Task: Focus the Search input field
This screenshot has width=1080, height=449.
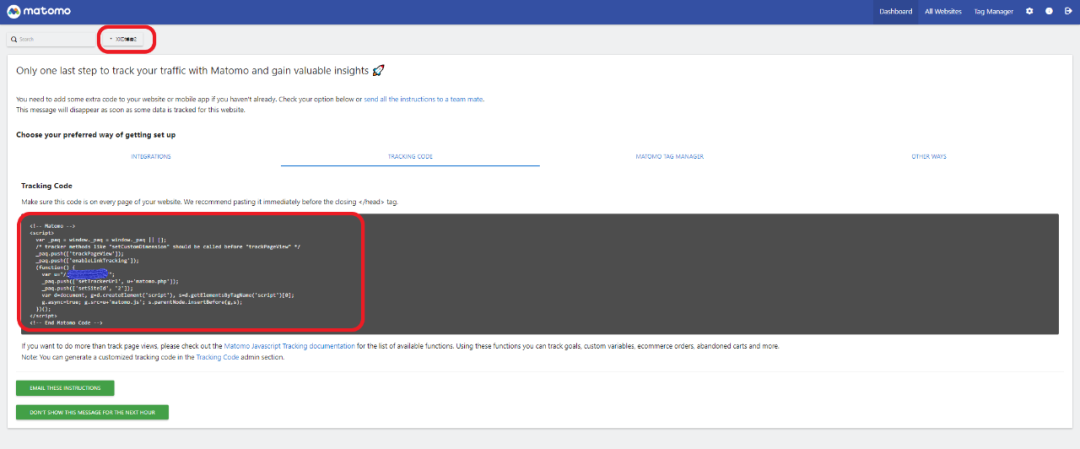Action: pyautogui.click(x=52, y=39)
